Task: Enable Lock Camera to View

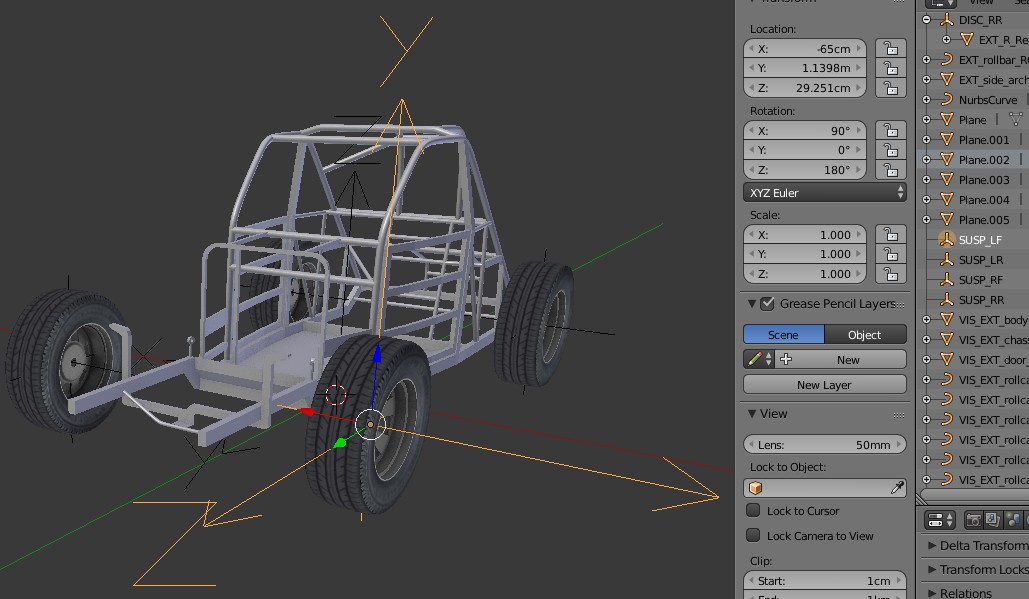Action: click(x=753, y=535)
